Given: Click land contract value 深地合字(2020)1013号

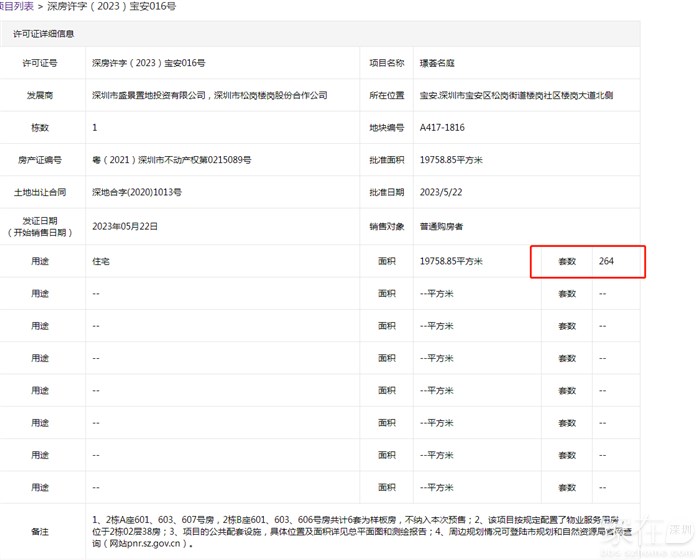Looking at the screenshot, I should 137,192.
